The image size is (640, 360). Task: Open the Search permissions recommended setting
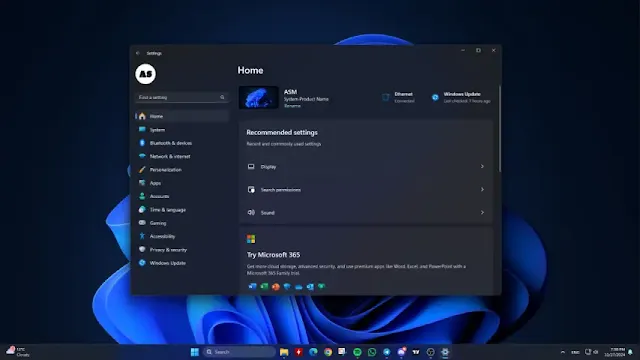pyautogui.click(x=366, y=190)
